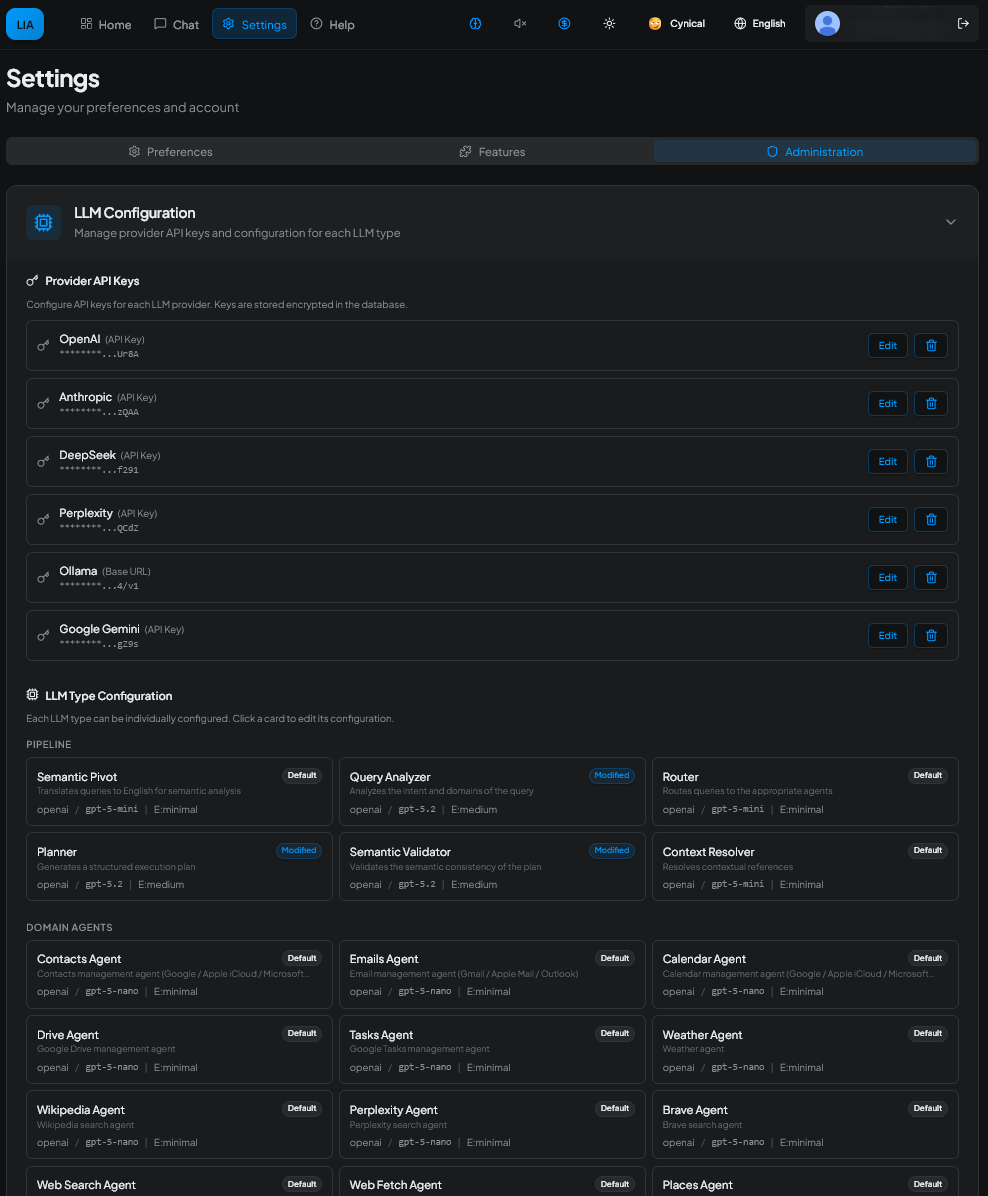
Task: Delete the Anthropic API key via trash icon
Action: 930,403
